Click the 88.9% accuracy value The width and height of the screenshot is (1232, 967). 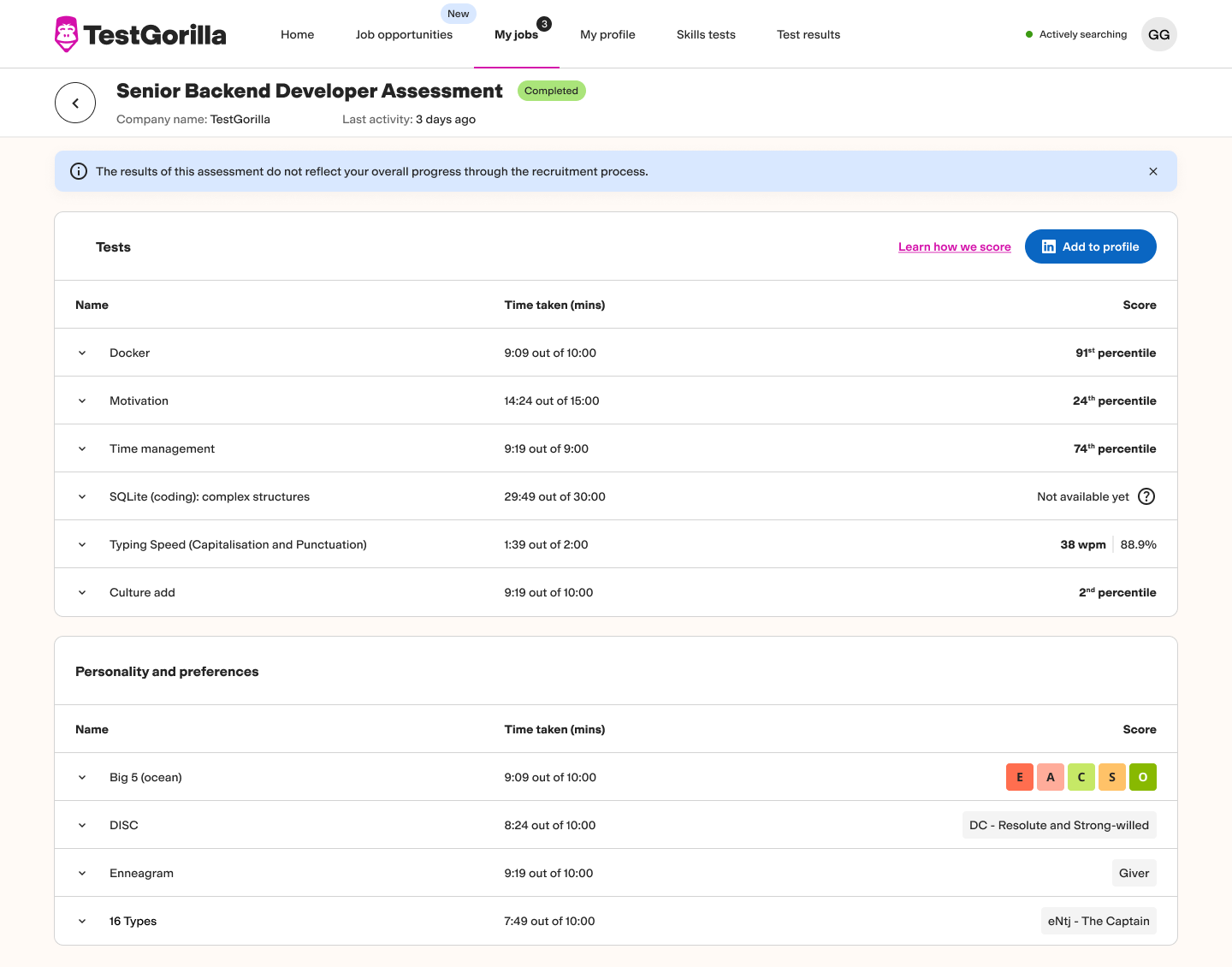[x=1139, y=544]
